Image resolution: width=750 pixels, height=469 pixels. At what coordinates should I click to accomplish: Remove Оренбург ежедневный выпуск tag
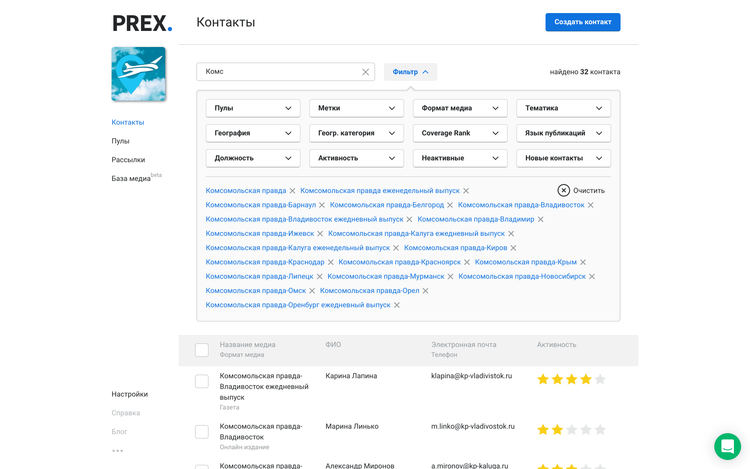click(397, 305)
